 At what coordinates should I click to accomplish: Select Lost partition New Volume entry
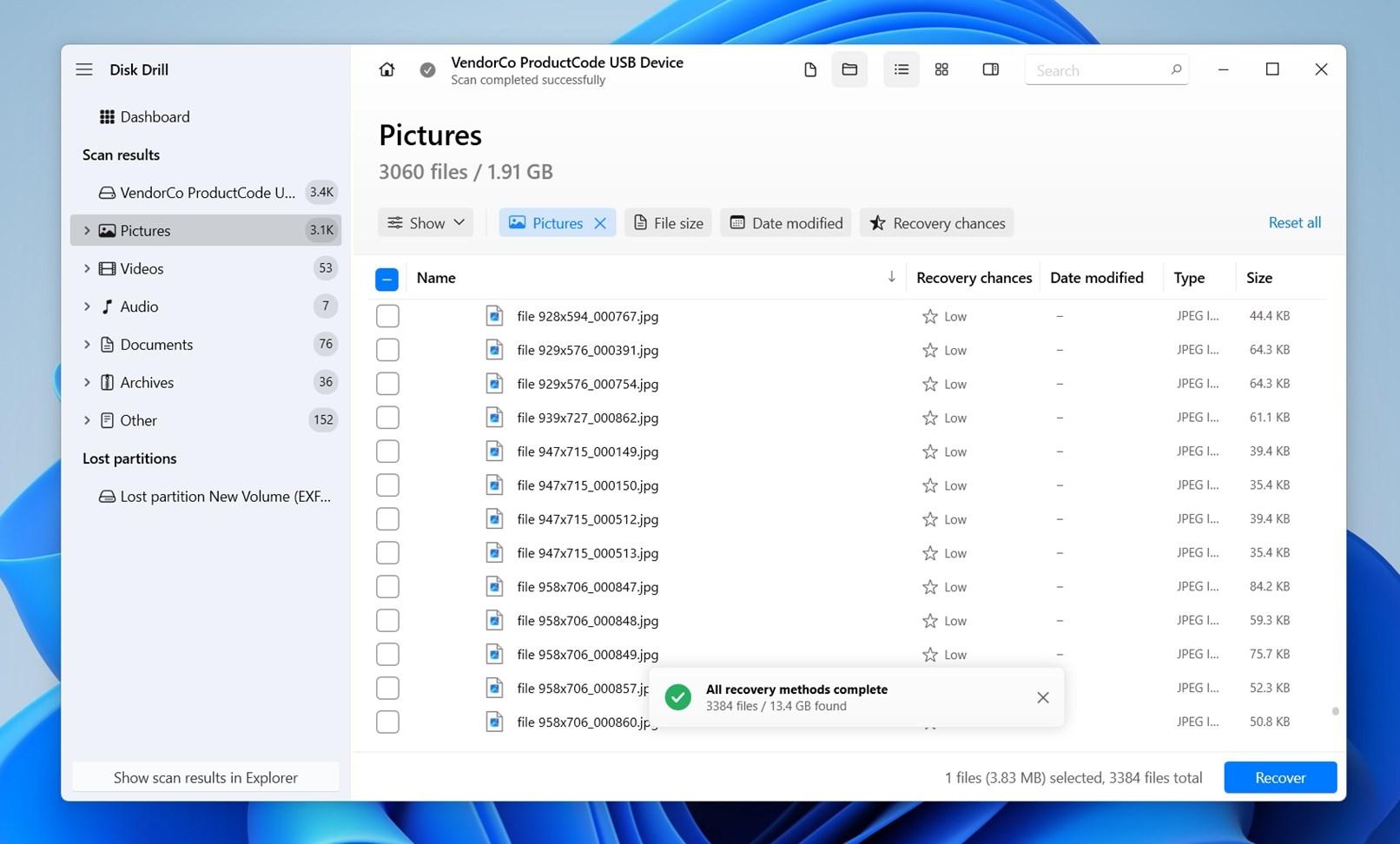coord(206,497)
